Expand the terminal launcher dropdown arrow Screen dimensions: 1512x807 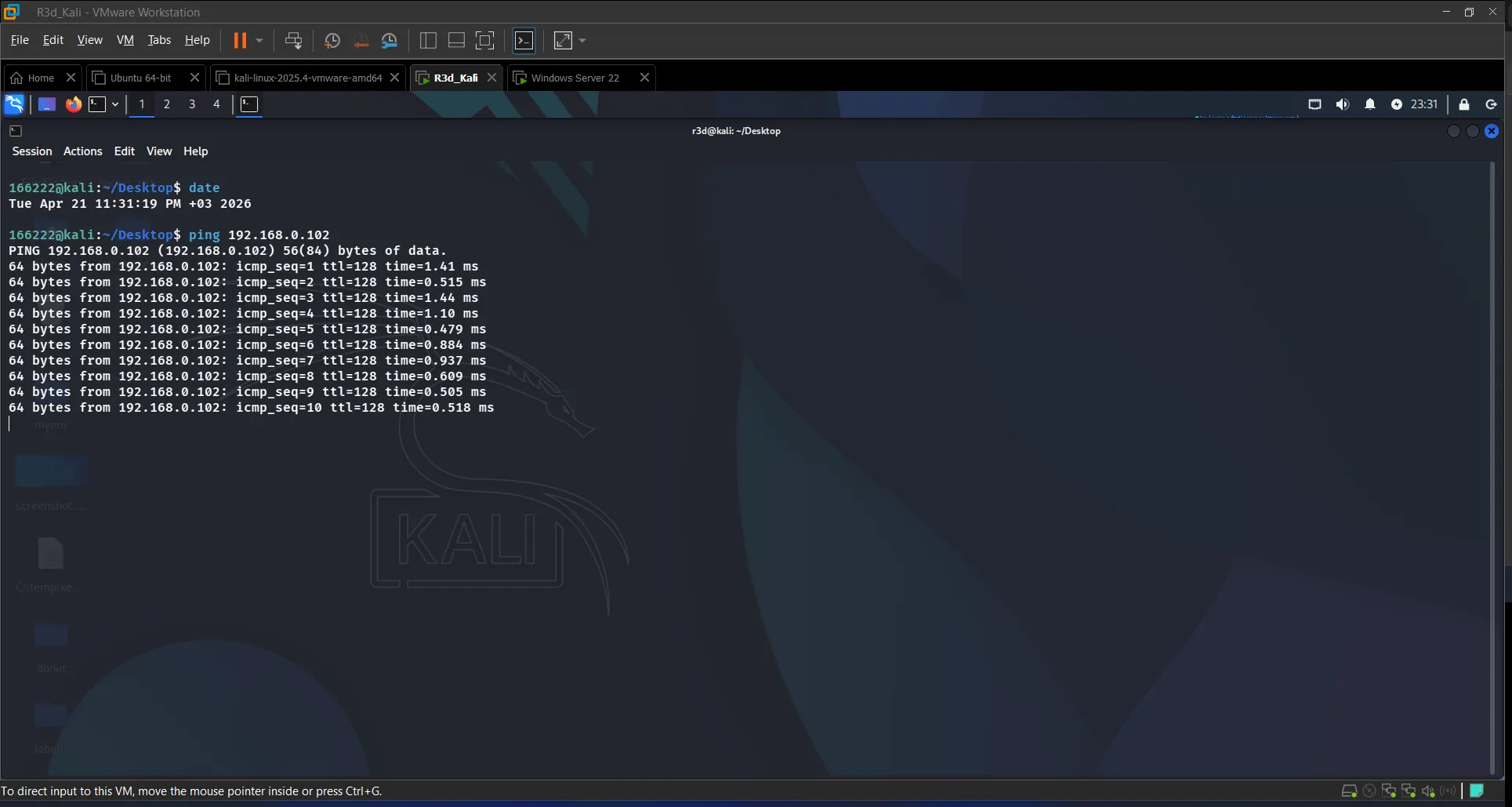coord(115,104)
